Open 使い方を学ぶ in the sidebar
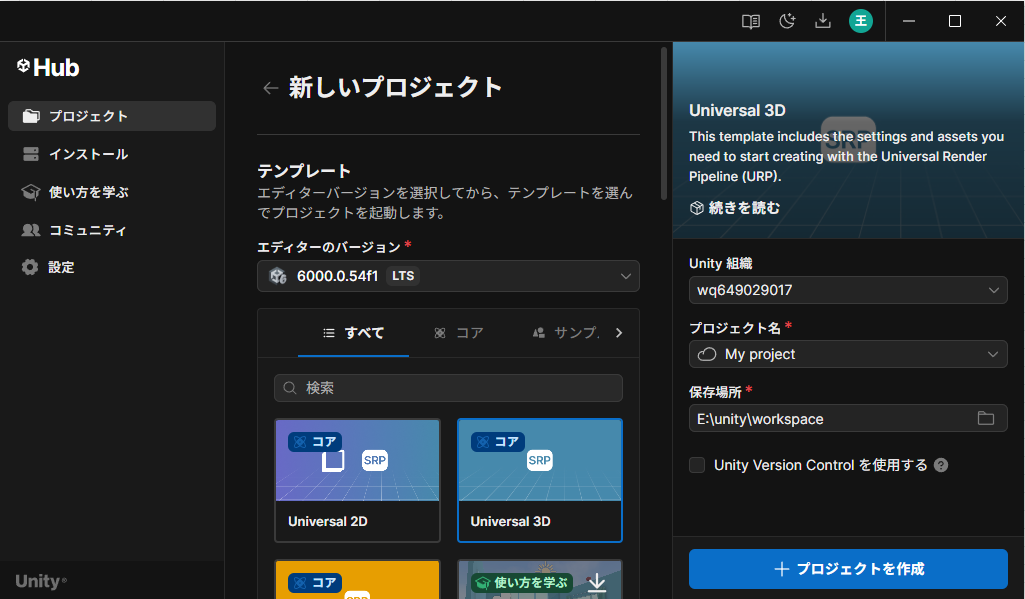Image resolution: width=1025 pixels, height=599 pixels. 112,192
